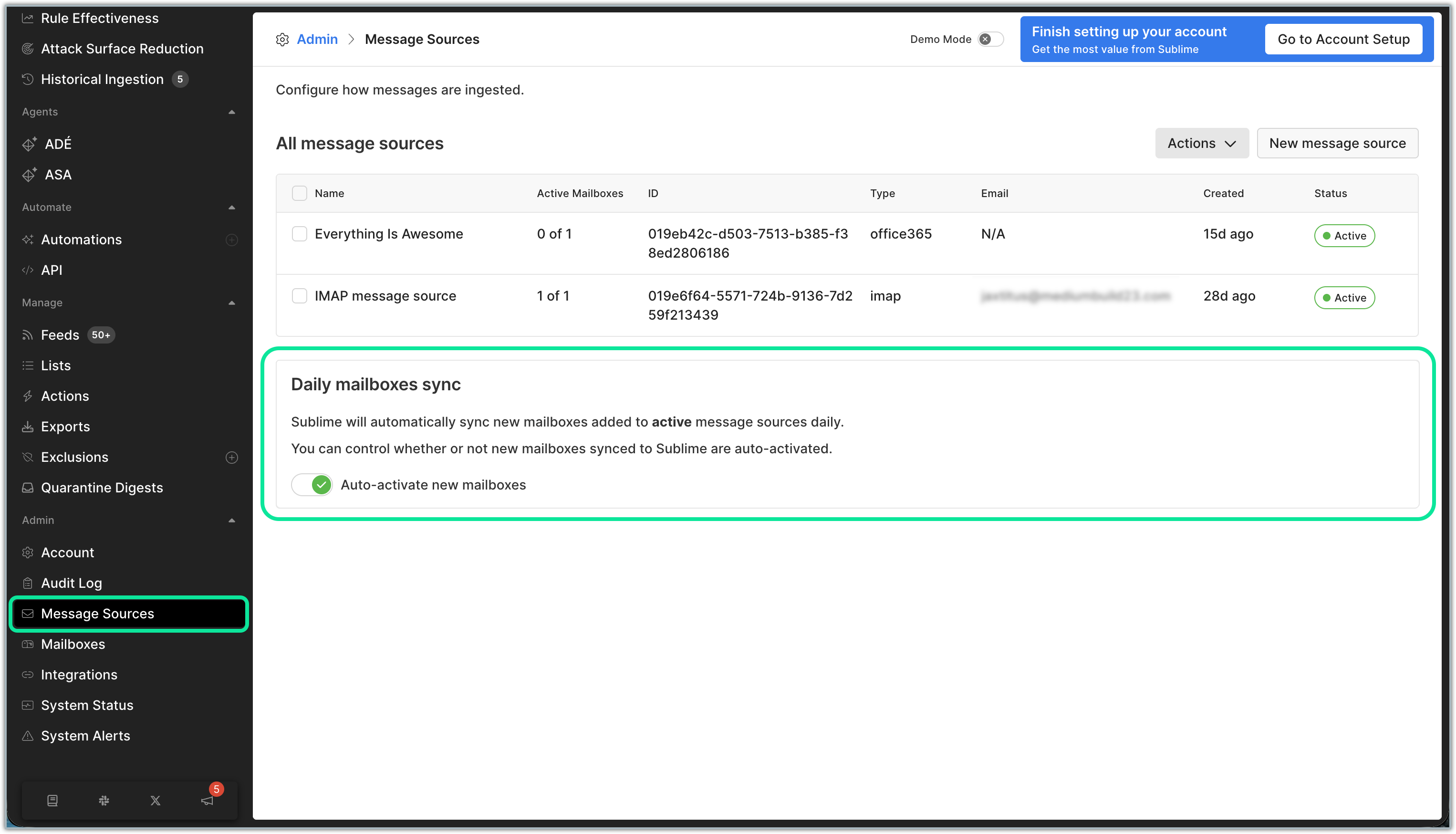Click the Active Mailboxes column header
The width and height of the screenshot is (1456, 834).
point(580,193)
